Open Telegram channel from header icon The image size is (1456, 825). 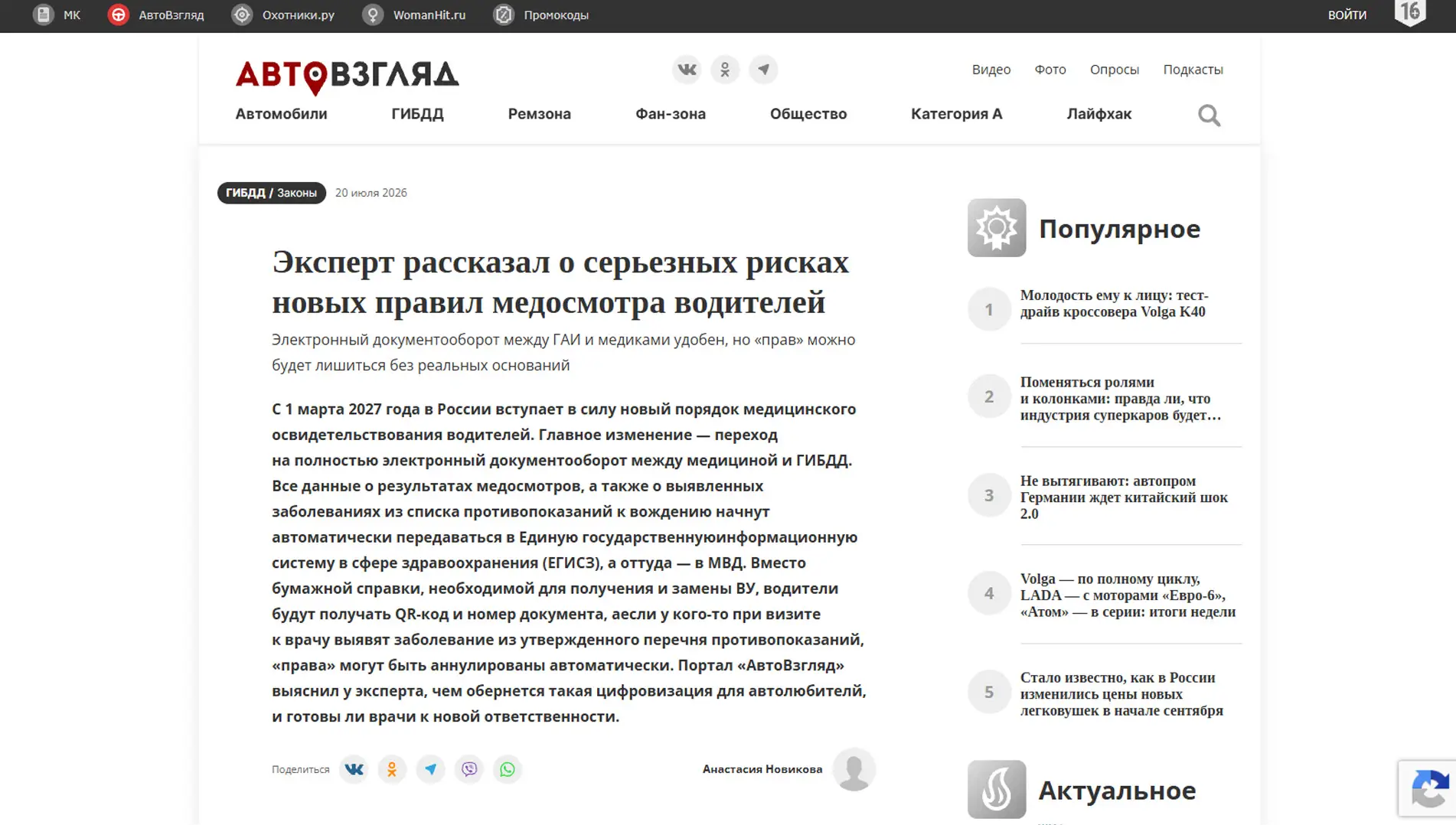[x=763, y=70]
